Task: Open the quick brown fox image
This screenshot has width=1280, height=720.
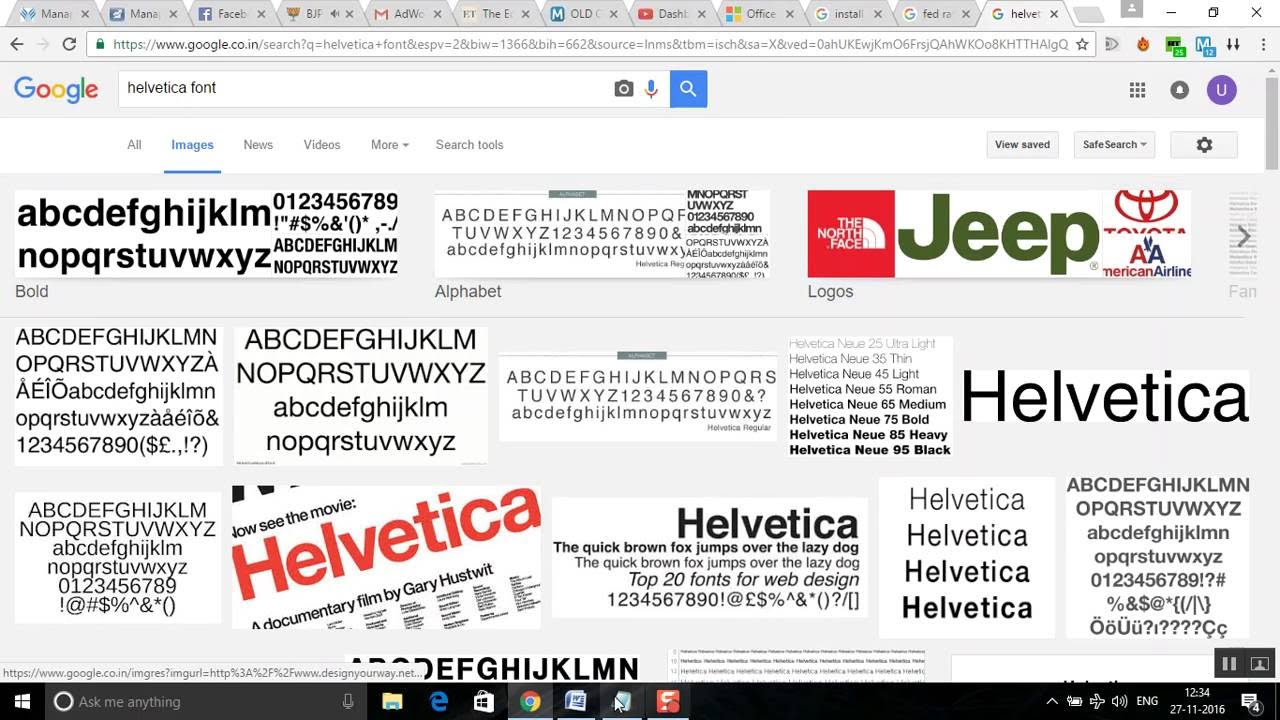Action: click(710, 557)
